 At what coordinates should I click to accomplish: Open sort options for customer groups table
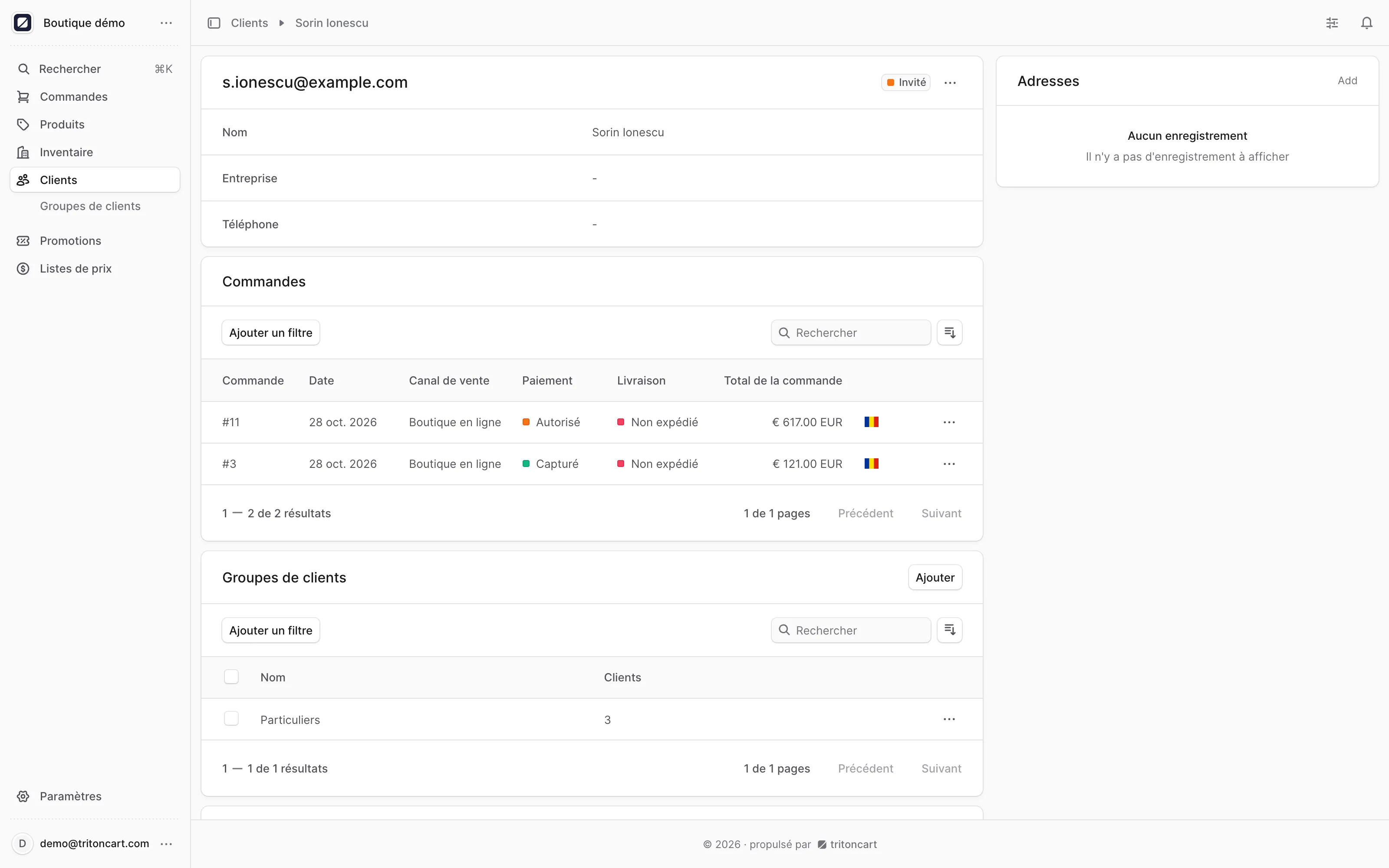(949, 630)
